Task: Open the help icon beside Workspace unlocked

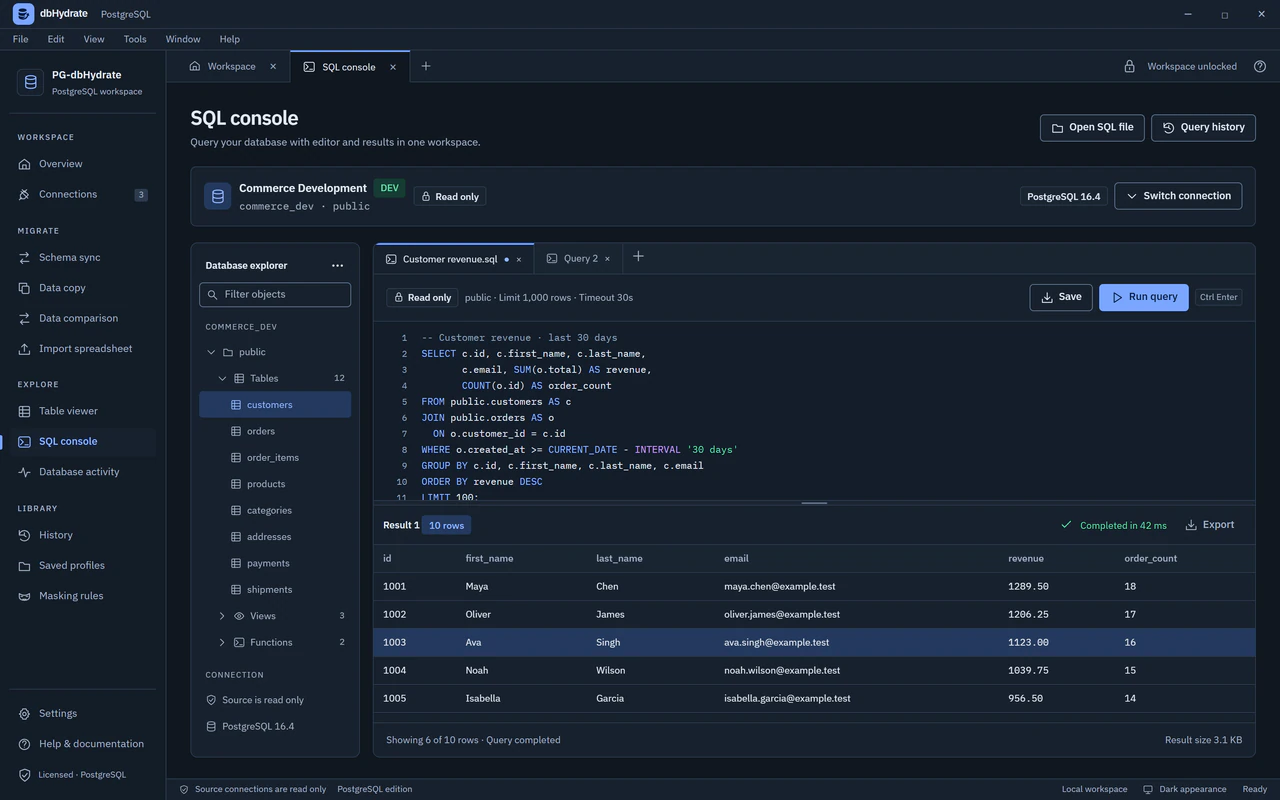Action: coord(1260,67)
